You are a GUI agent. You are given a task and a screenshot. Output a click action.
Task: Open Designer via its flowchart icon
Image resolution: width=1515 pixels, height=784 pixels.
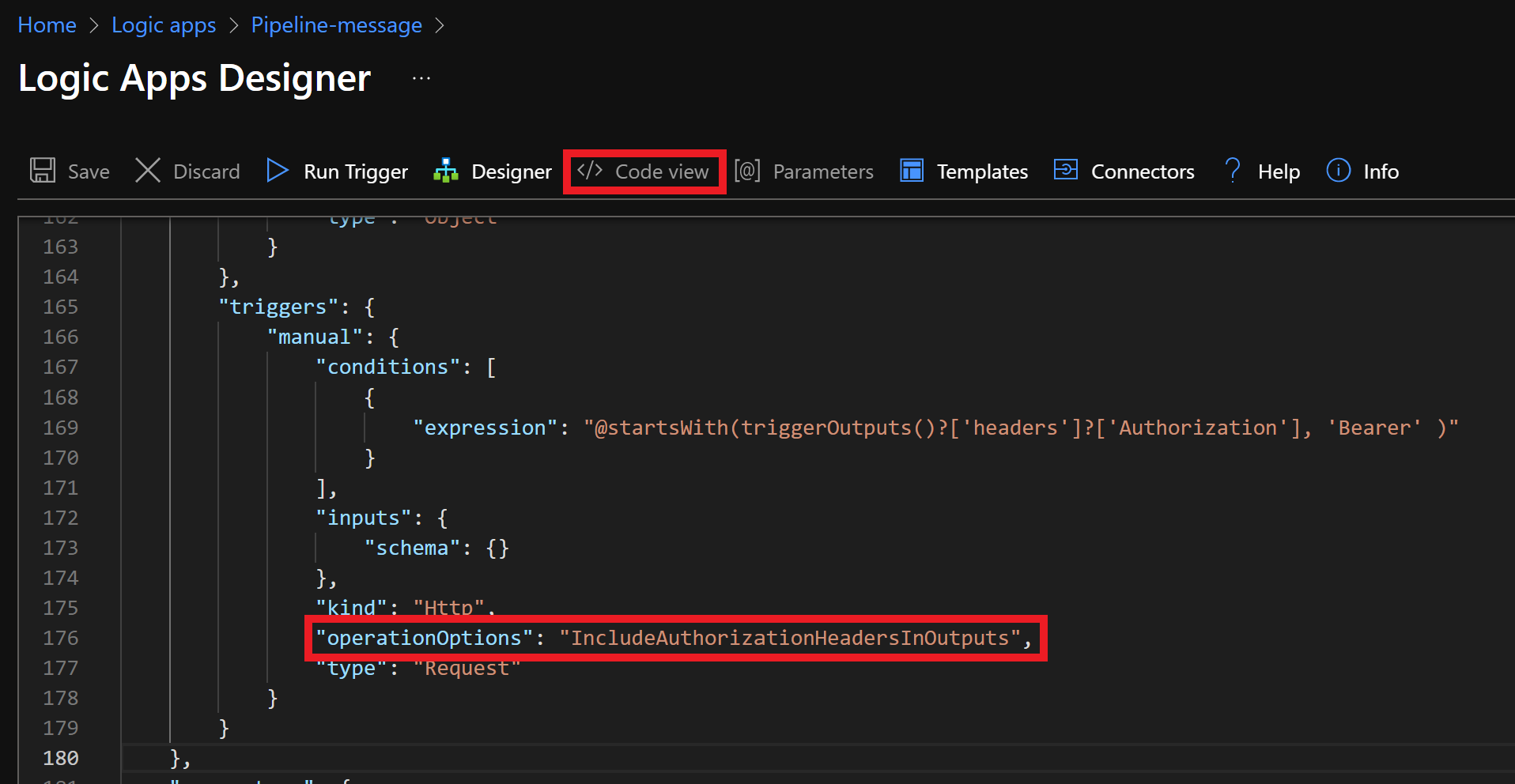coord(446,171)
